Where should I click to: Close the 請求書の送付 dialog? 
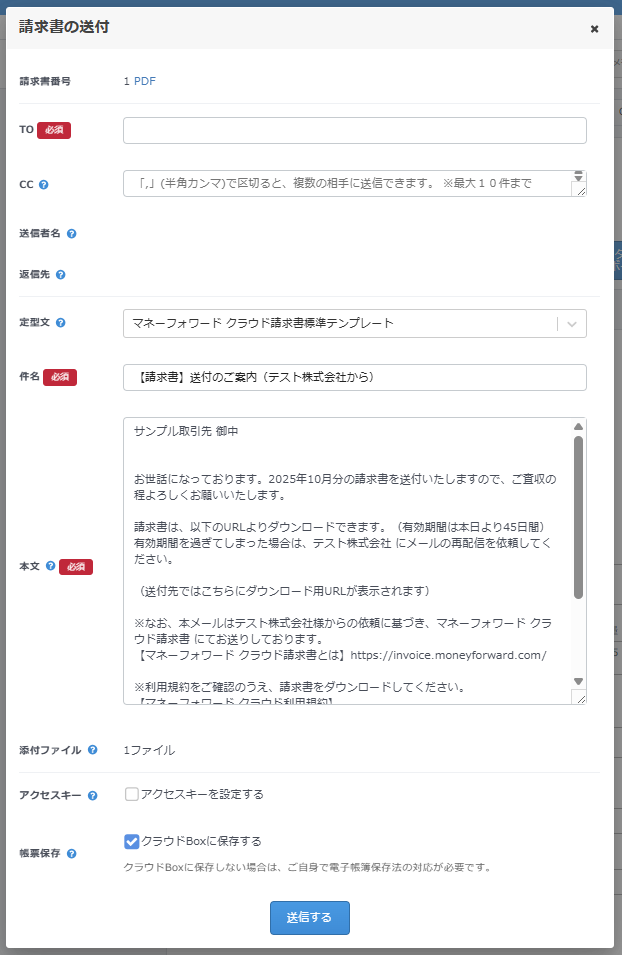594,29
